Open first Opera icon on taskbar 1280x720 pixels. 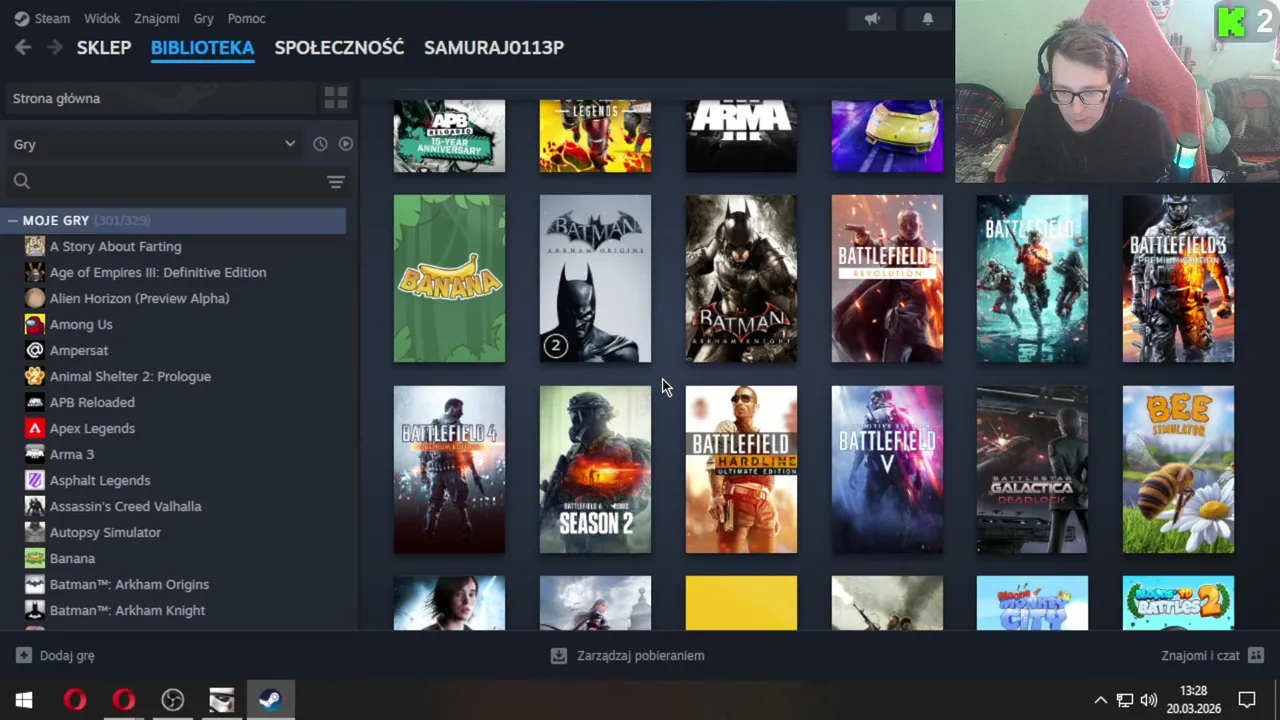coord(75,700)
